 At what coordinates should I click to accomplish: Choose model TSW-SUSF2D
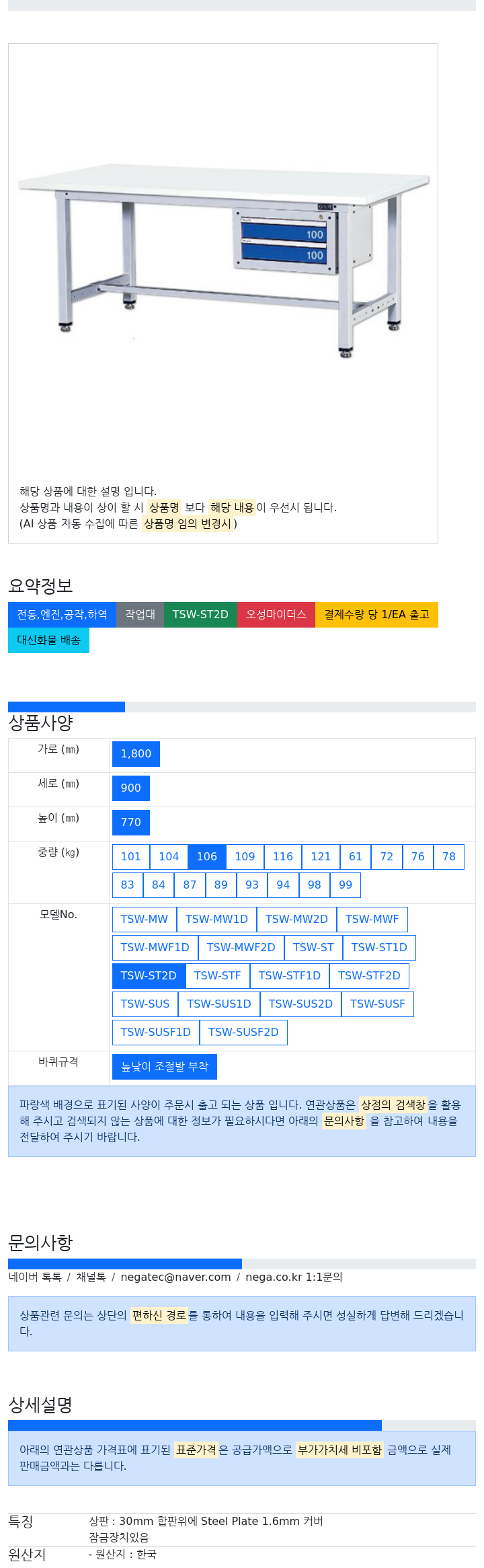click(x=243, y=1032)
